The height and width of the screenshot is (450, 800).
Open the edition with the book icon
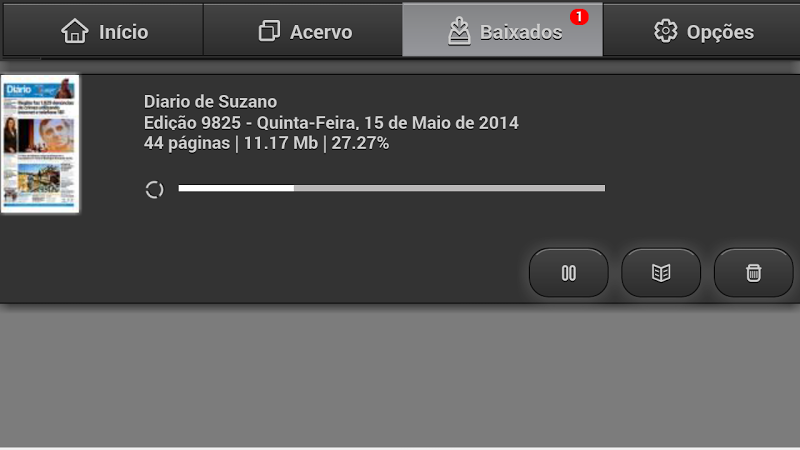point(661,273)
